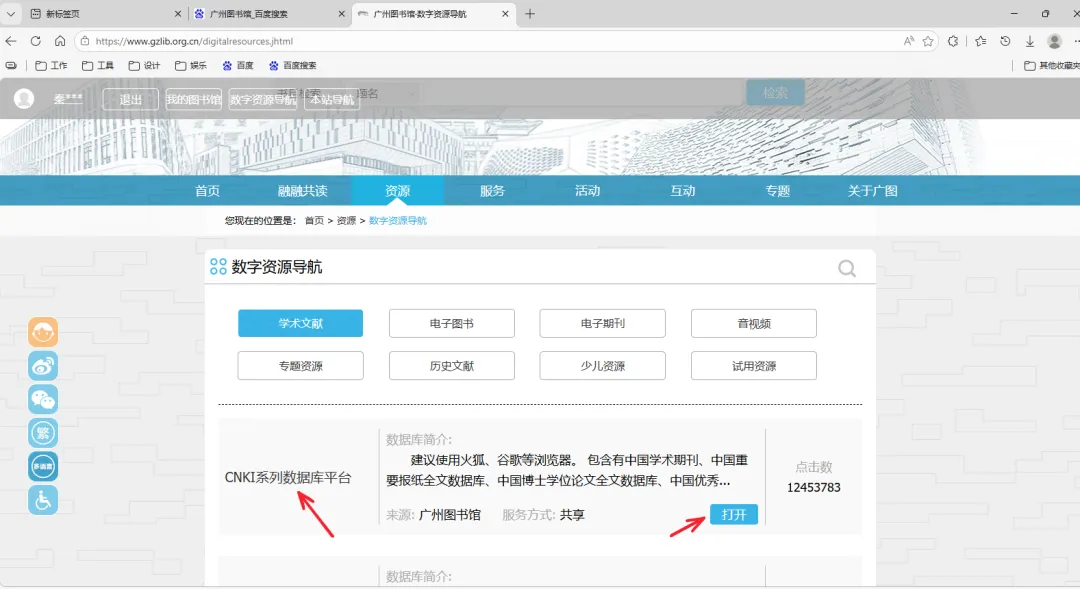Image resolution: width=1080 pixels, height=589 pixels.
Task: Select the 历史文献 category
Action: [x=452, y=366]
